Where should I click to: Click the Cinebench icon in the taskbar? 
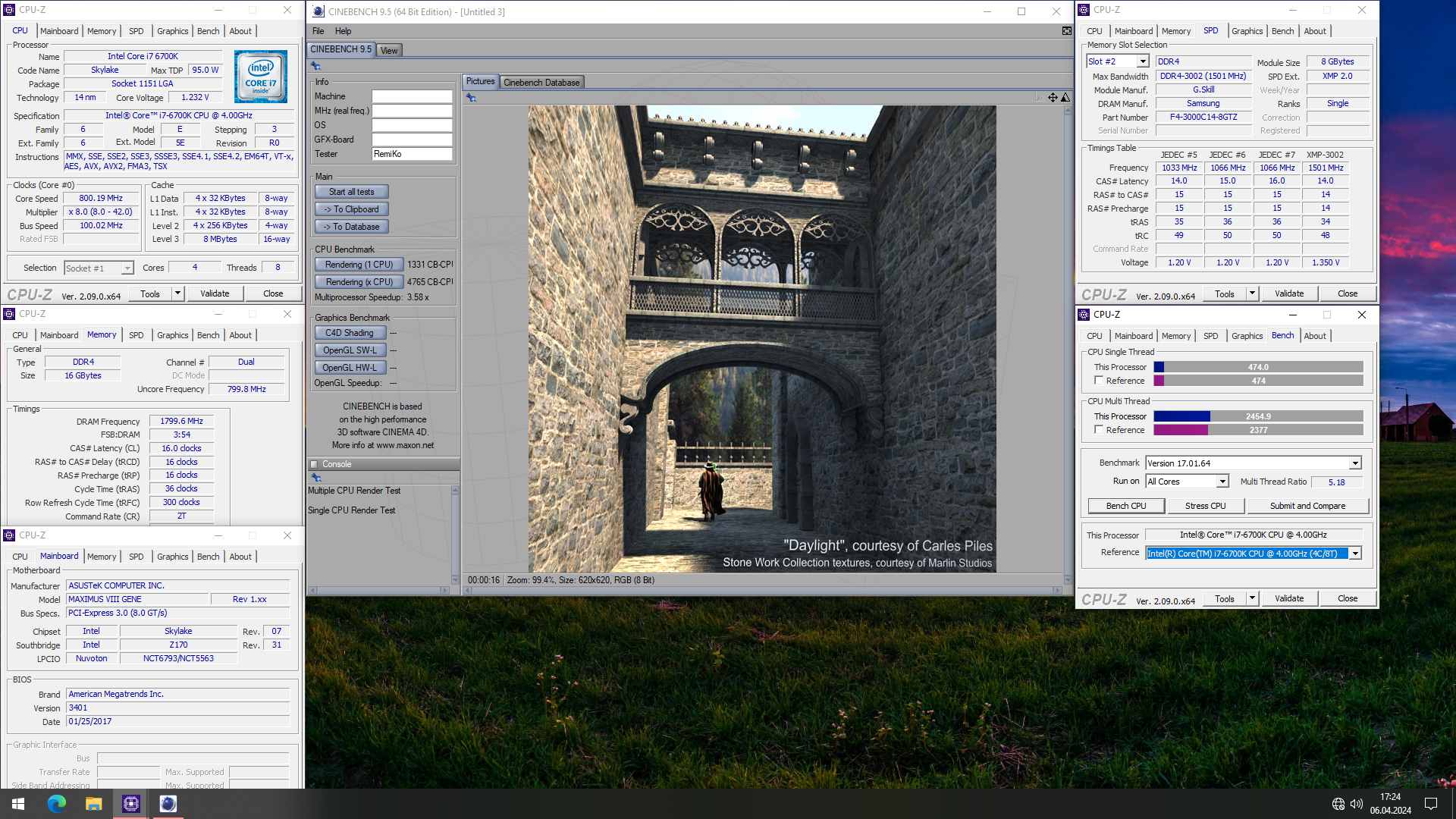[x=168, y=804]
